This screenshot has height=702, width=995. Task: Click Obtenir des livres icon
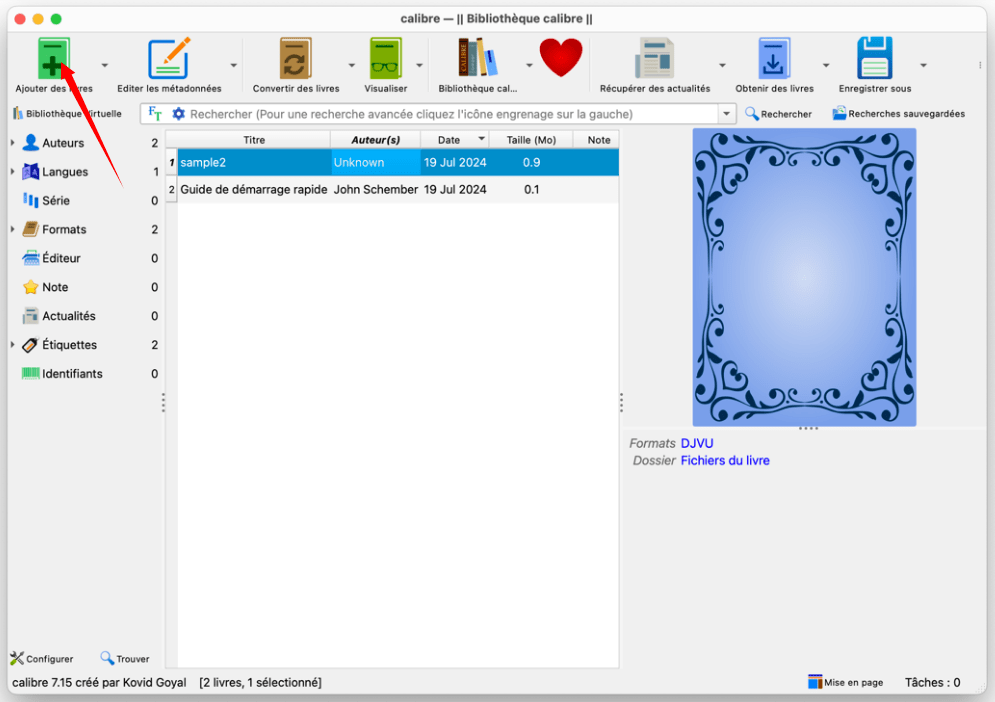pyautogui.click(x=774, y=58)
